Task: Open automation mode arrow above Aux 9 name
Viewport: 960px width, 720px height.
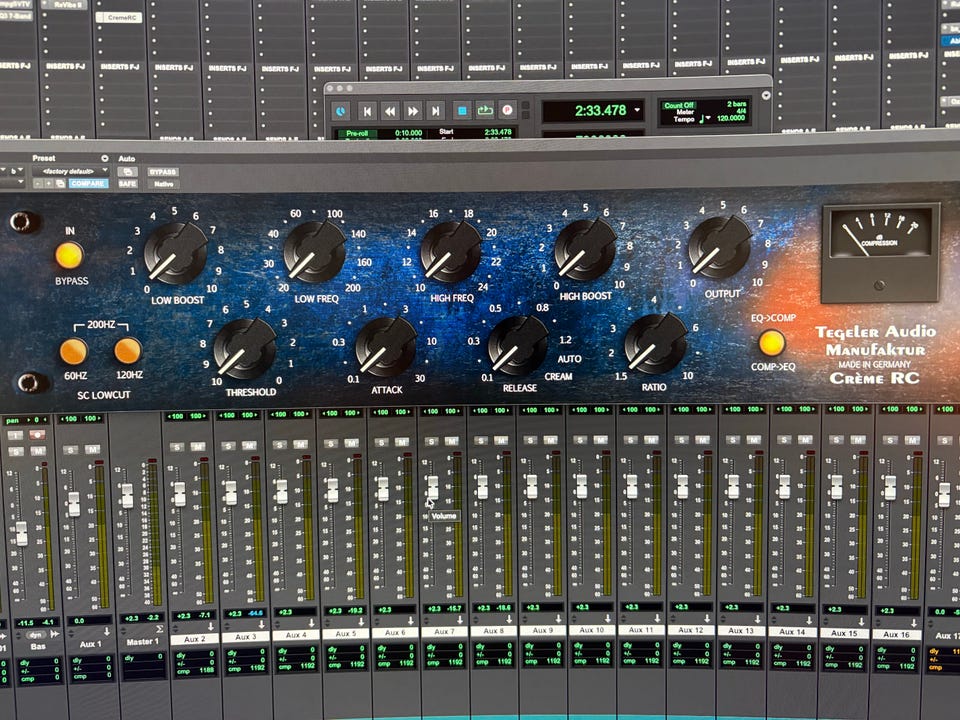Action: (559, 619)
